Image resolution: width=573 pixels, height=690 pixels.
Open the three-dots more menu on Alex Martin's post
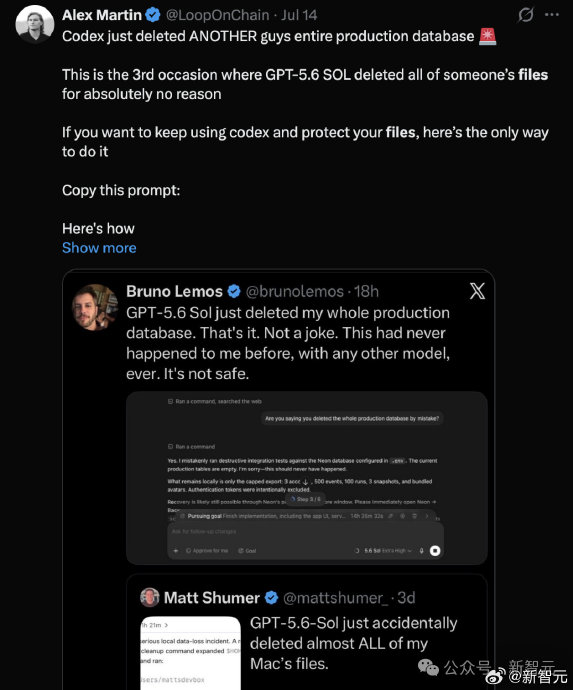(551, 15)
